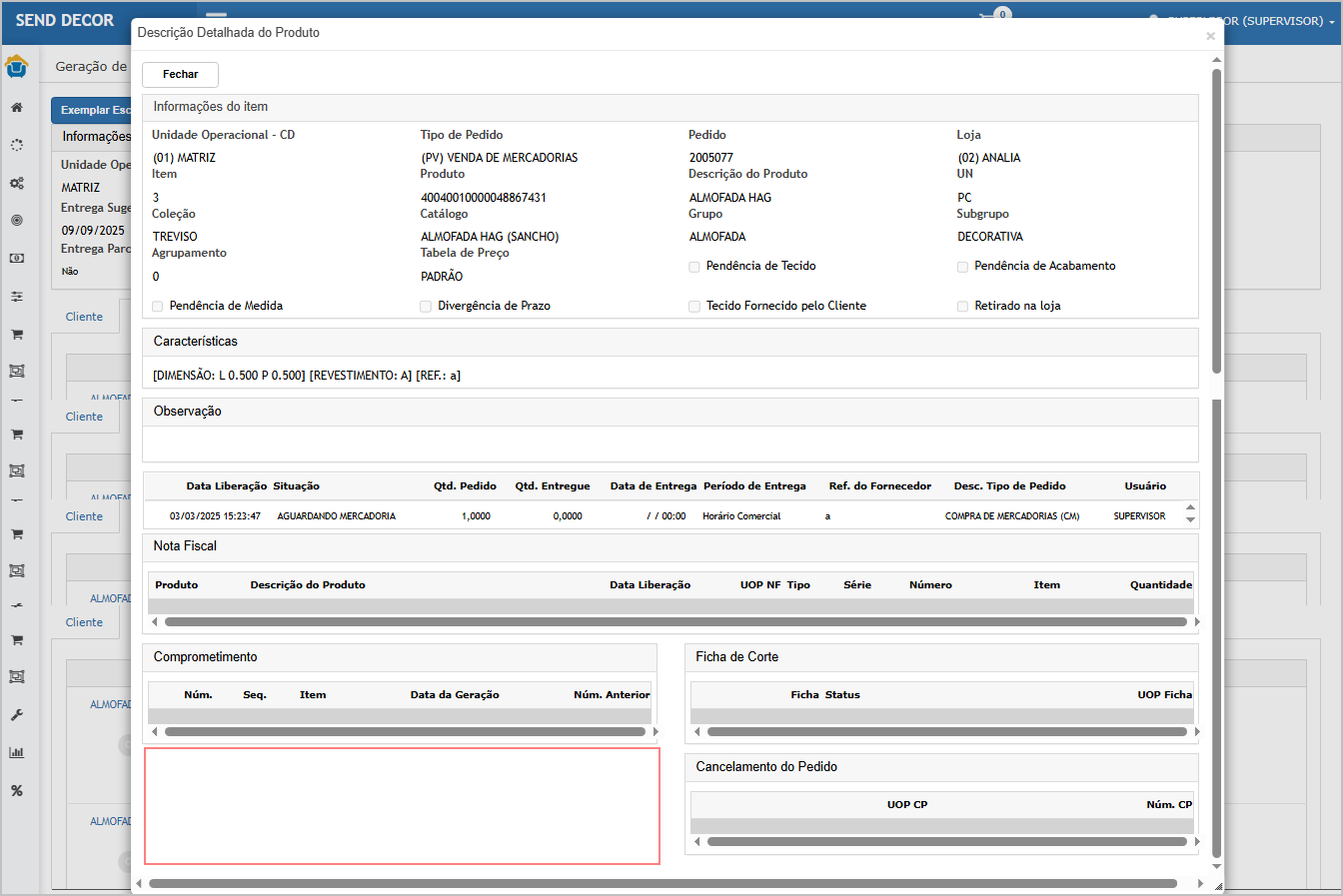Click the wrench tools sidebar icon
The image size is (1343, 896).
coord(17,715)
